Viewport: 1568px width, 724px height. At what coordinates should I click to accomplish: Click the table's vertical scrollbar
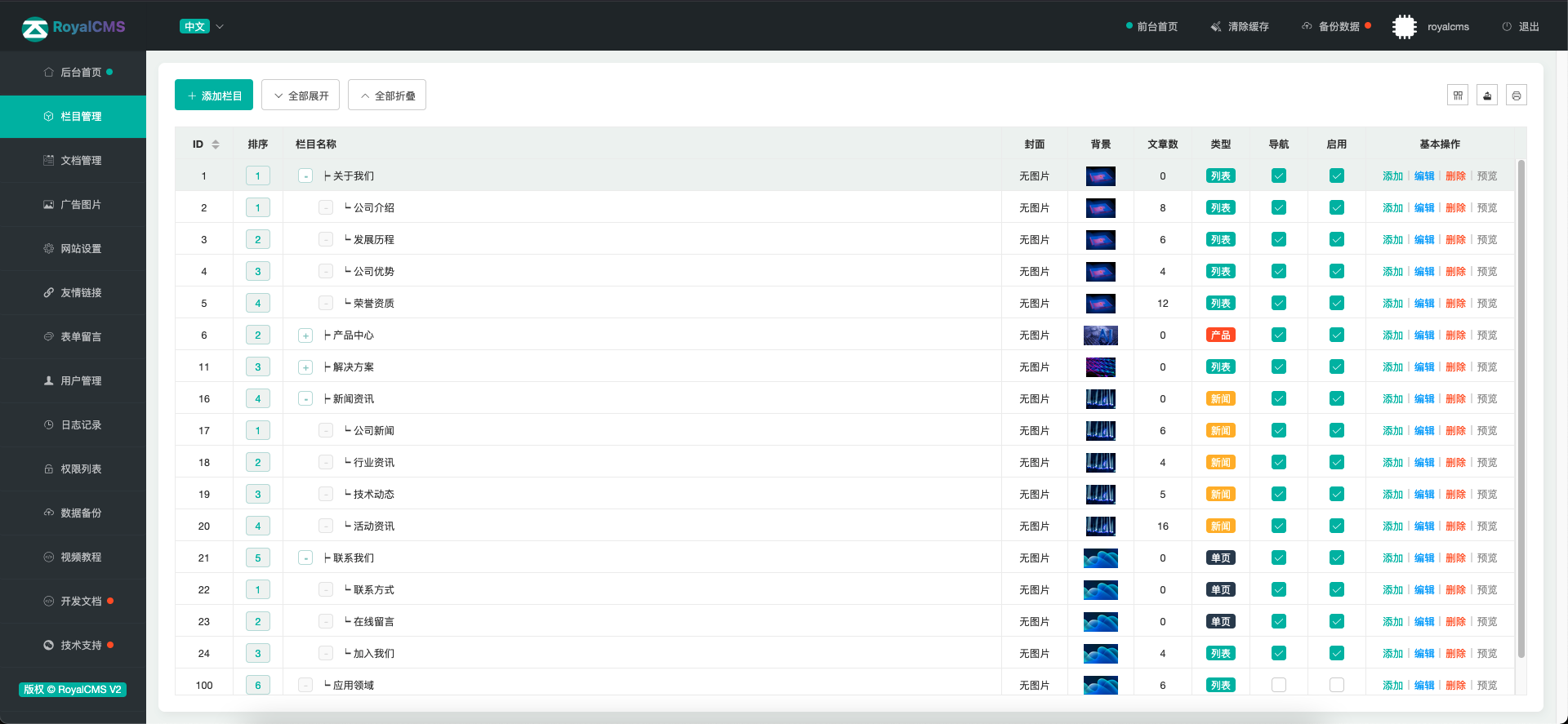1521,408
